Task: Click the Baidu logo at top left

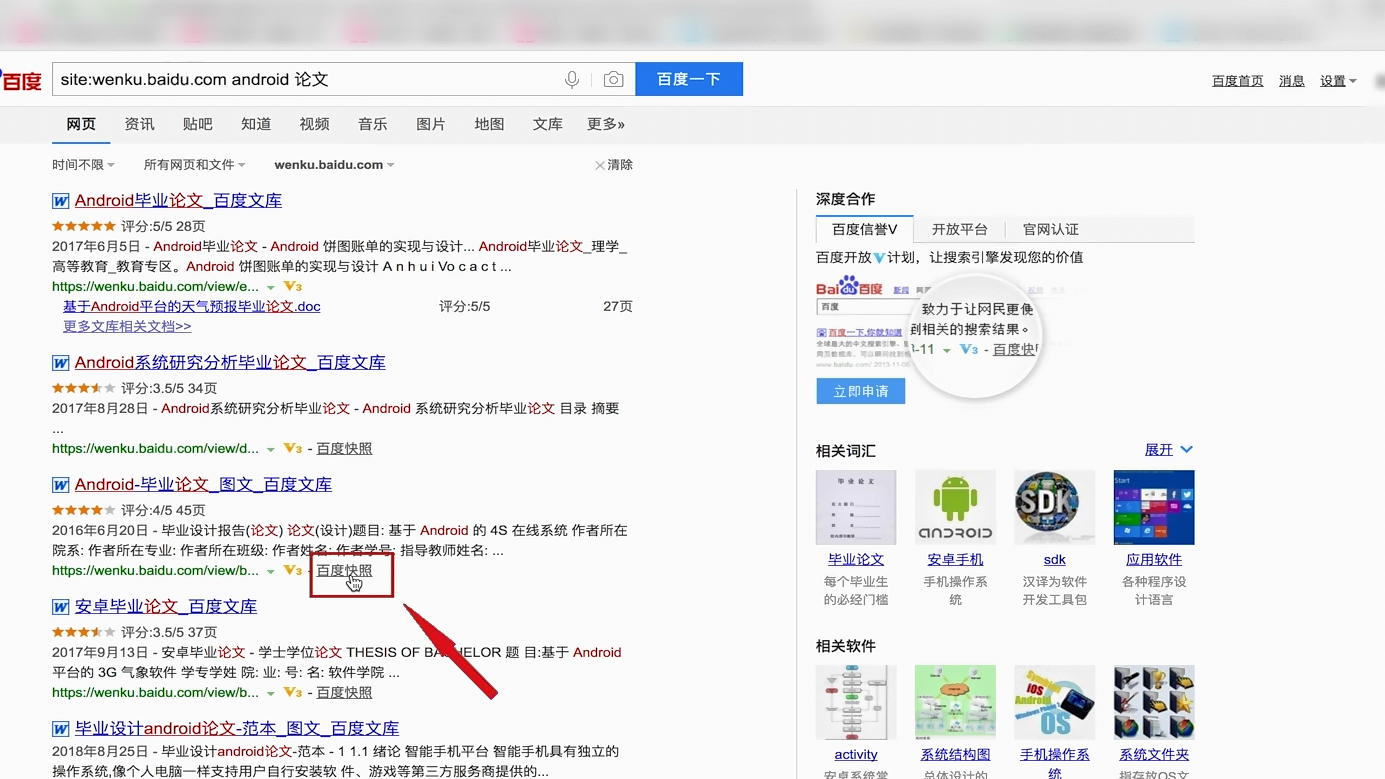Action: 20,81
